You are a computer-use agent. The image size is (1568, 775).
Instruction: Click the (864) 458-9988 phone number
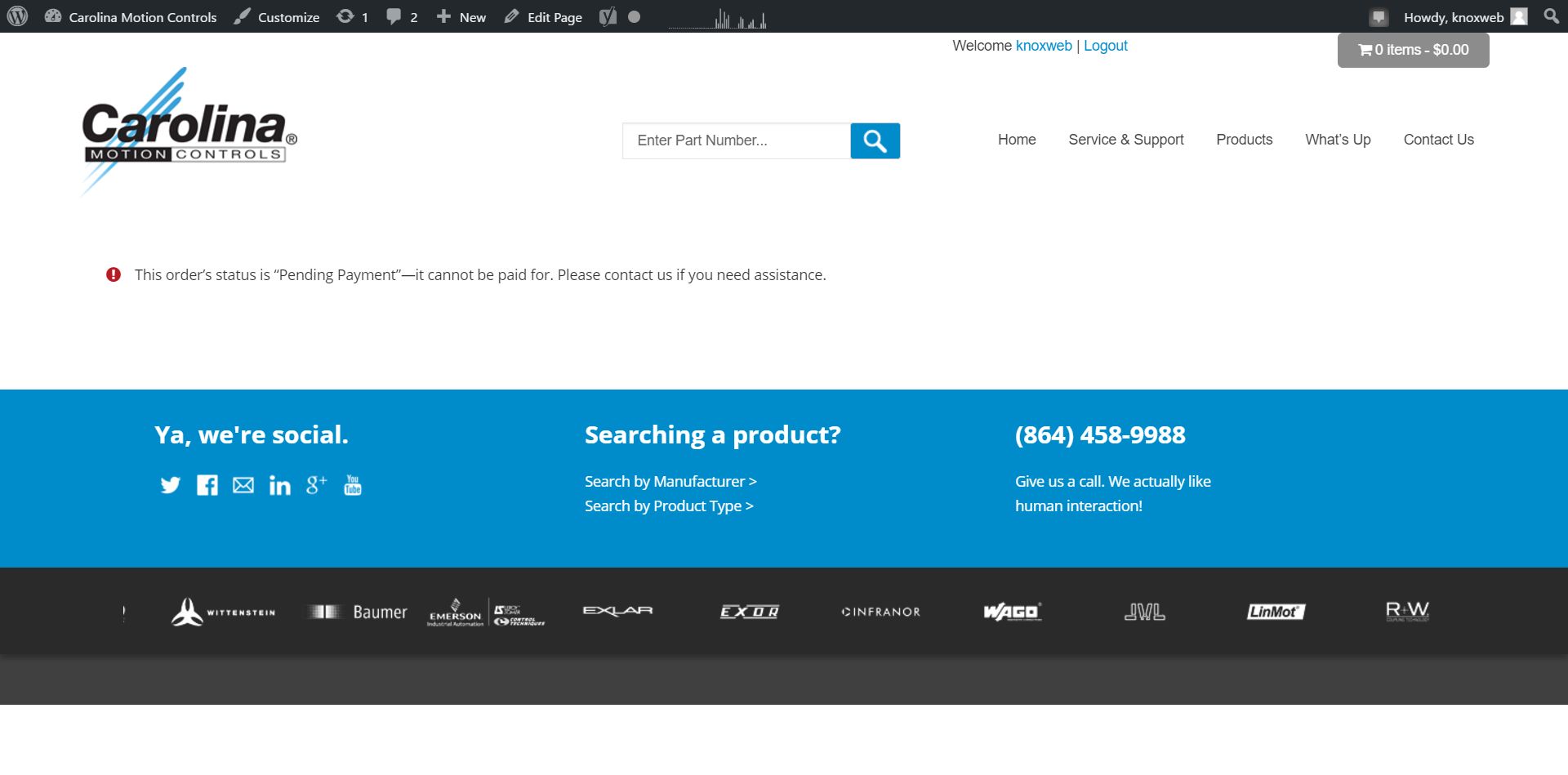pos(1100,434)
